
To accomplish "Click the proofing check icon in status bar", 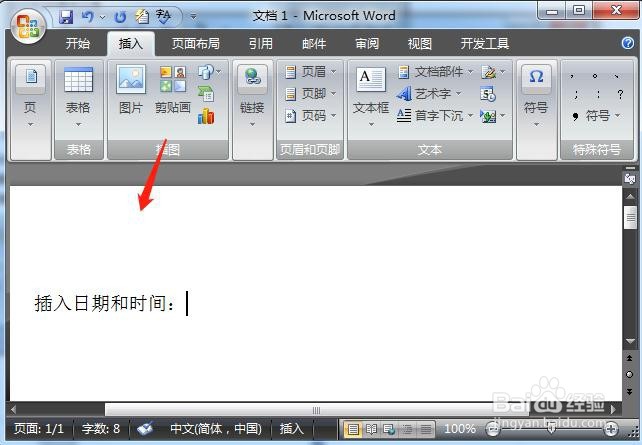I will 145,429.
